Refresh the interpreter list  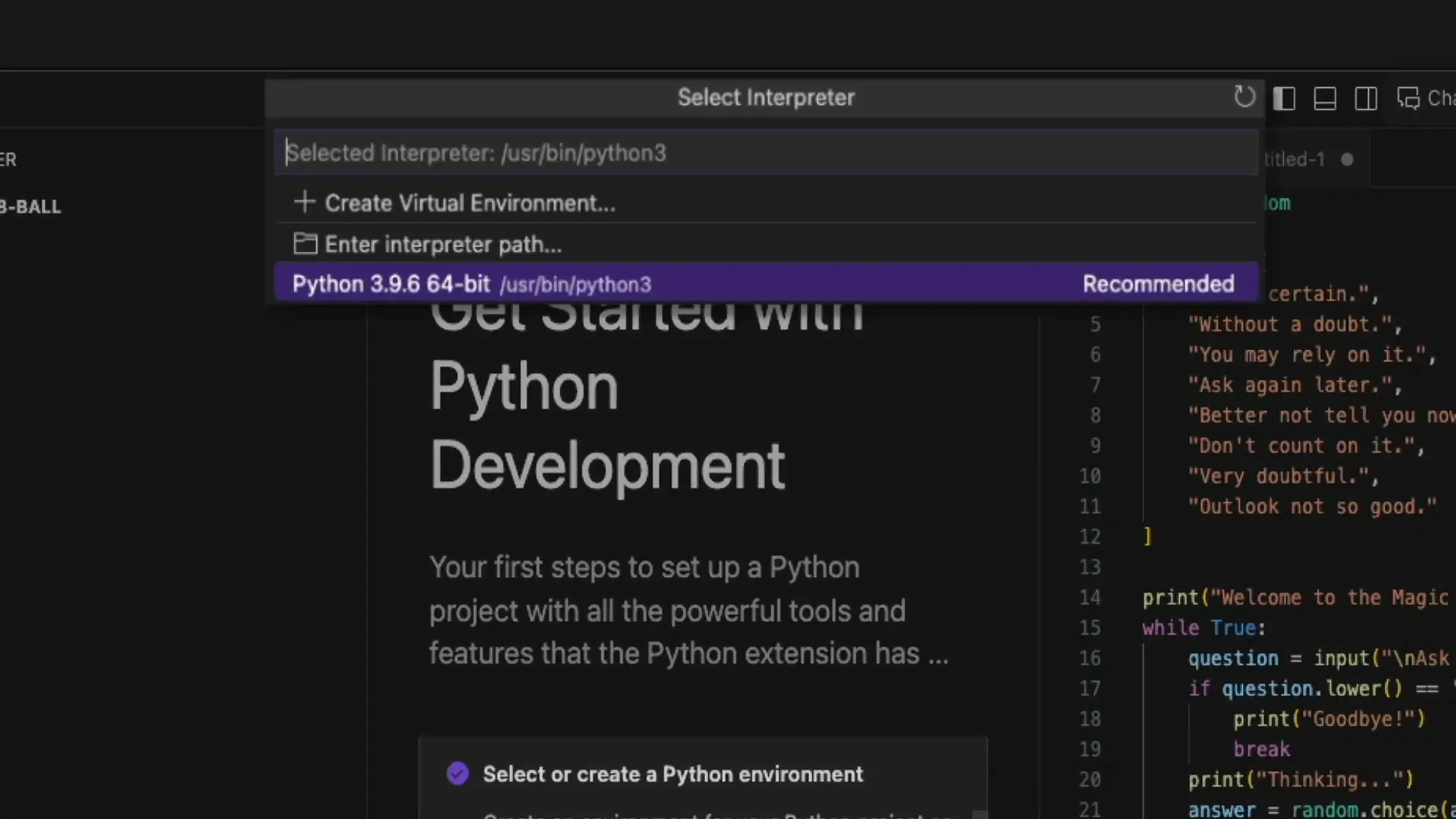pos(1244,97)
